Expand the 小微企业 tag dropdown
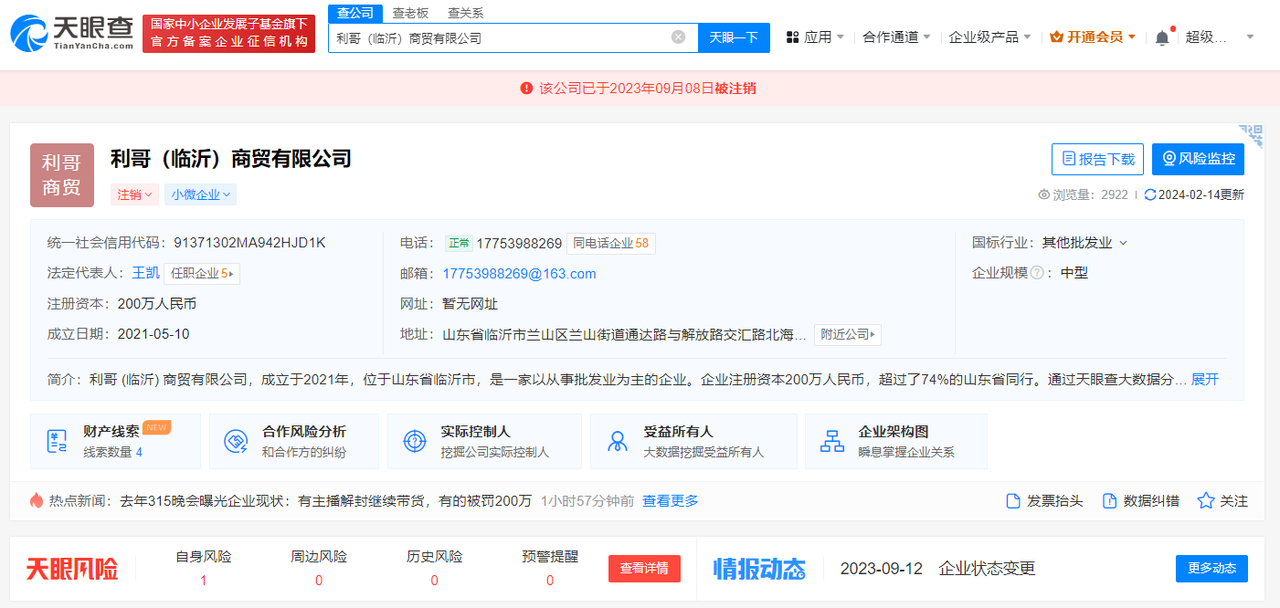1280x608 pixels. pos(200,195)
